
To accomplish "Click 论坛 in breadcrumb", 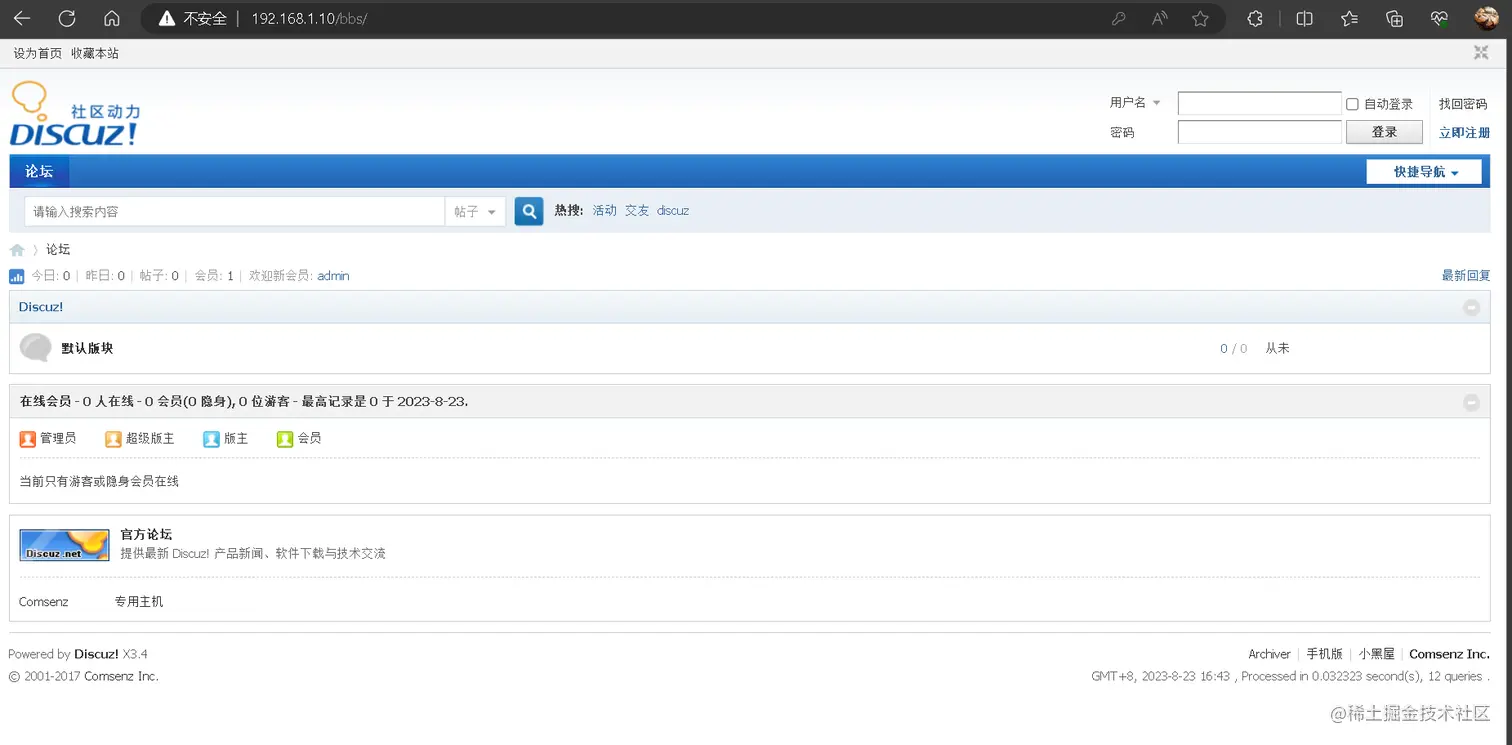I will tap(58, 250).
